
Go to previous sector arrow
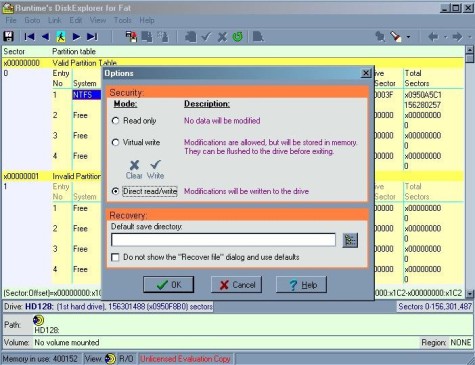coord(45,36)
